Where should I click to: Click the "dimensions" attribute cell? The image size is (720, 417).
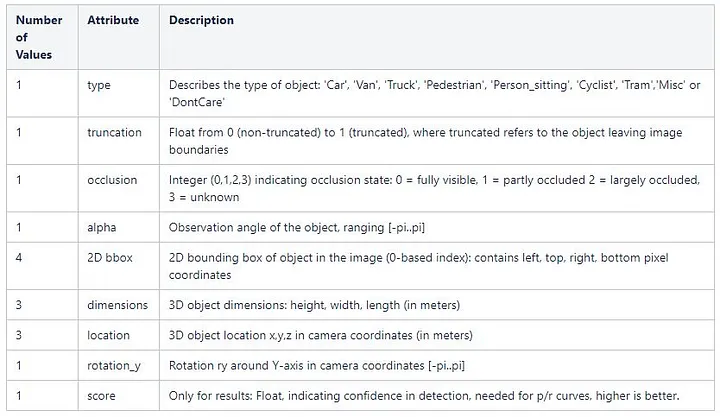tap(118, 305)
